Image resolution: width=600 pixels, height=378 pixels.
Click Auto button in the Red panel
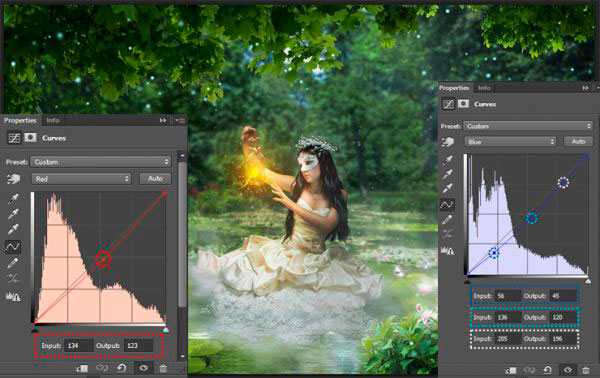coord(155,179)
